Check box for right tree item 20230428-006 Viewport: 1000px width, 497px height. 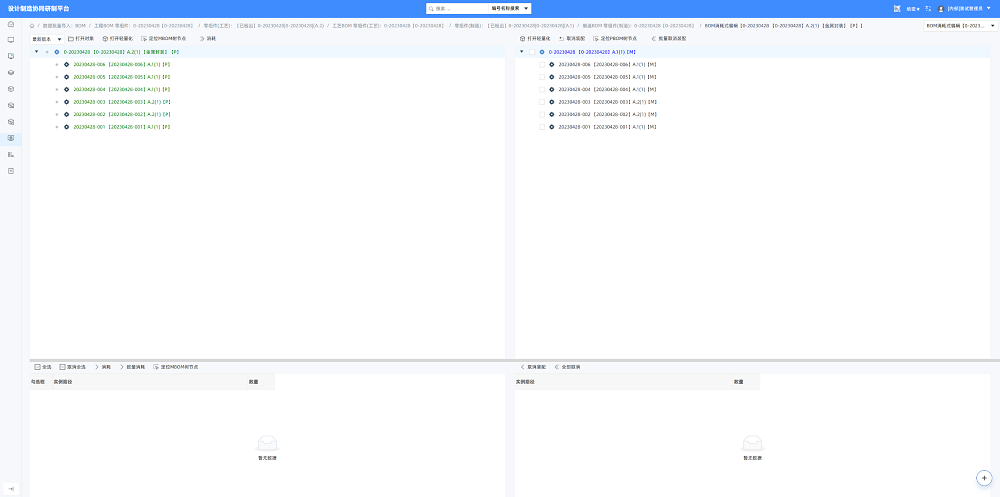(x=542, y=64)
